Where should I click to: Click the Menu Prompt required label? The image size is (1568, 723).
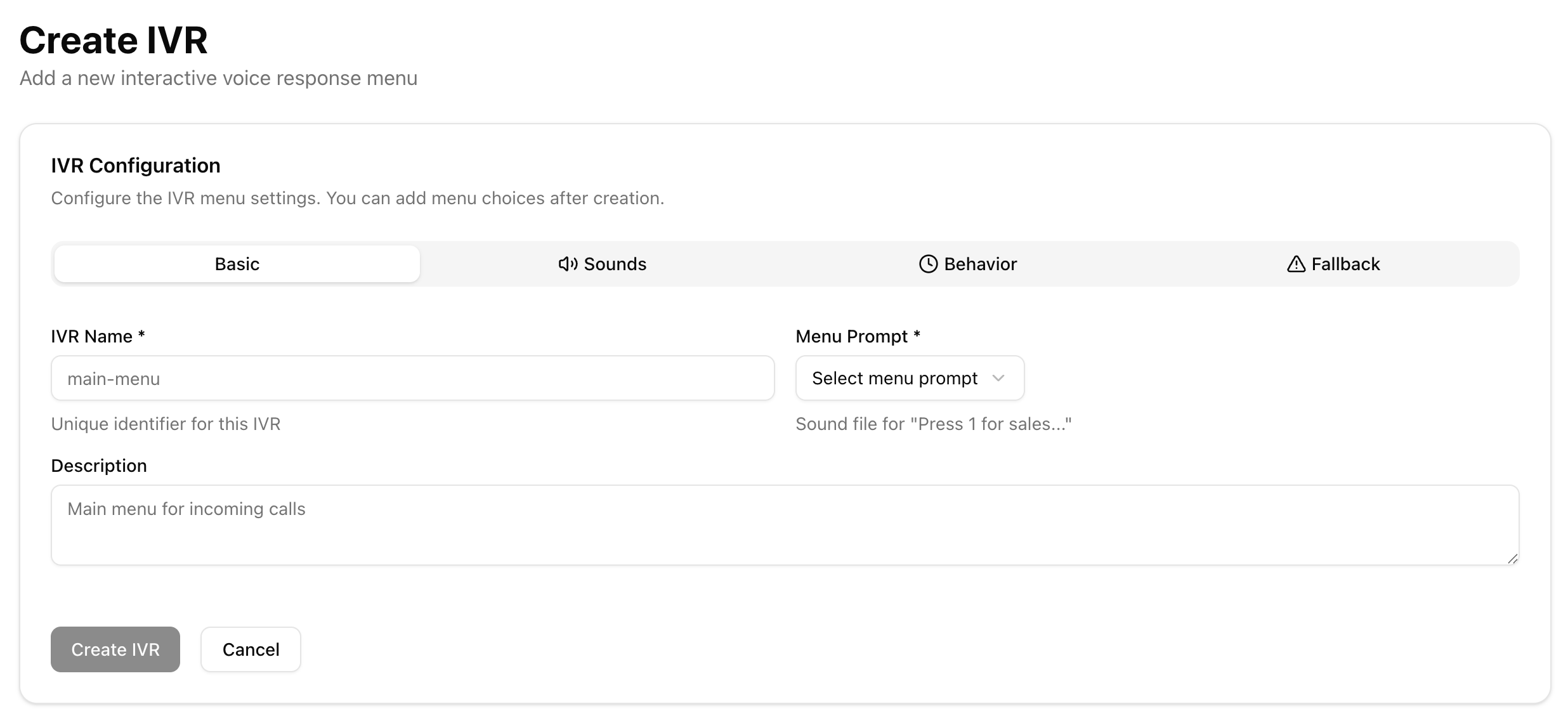(858, 336)
